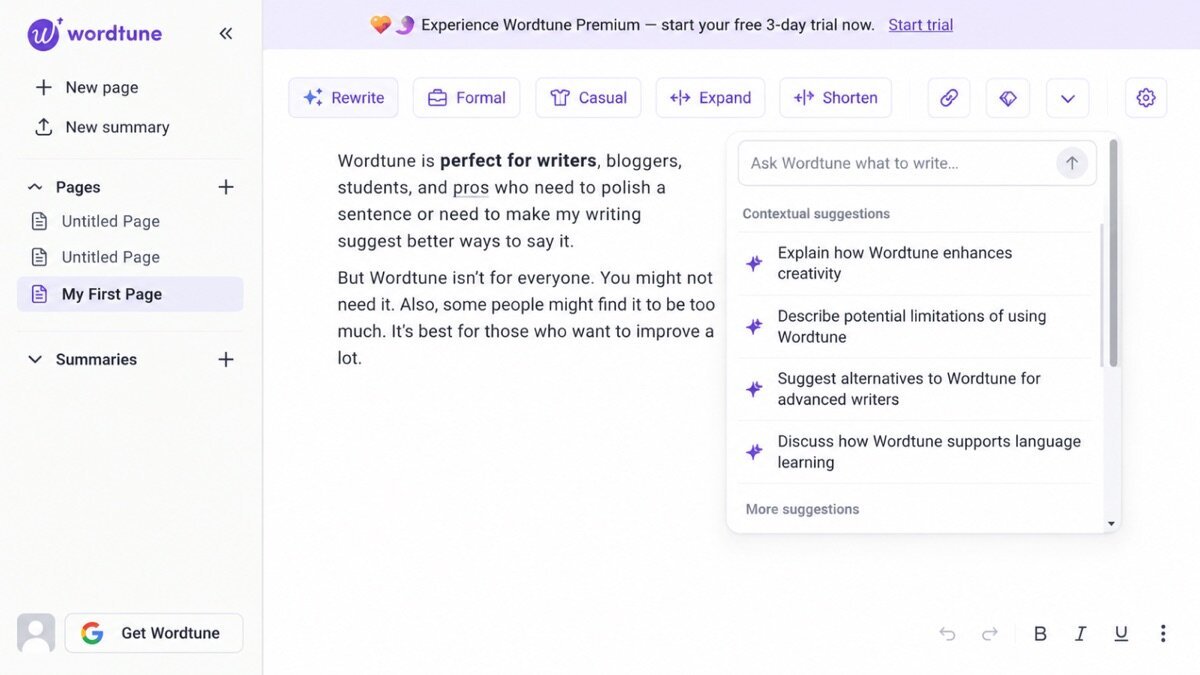Click the Google logo on Get Wordtune
1200x675 pixels.
[92, 633]
